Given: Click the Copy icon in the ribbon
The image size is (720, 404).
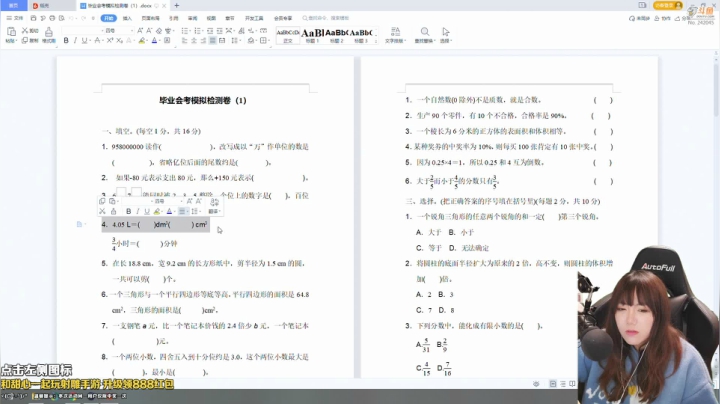Looking at the screenshot, I should (x=25, y=40).
